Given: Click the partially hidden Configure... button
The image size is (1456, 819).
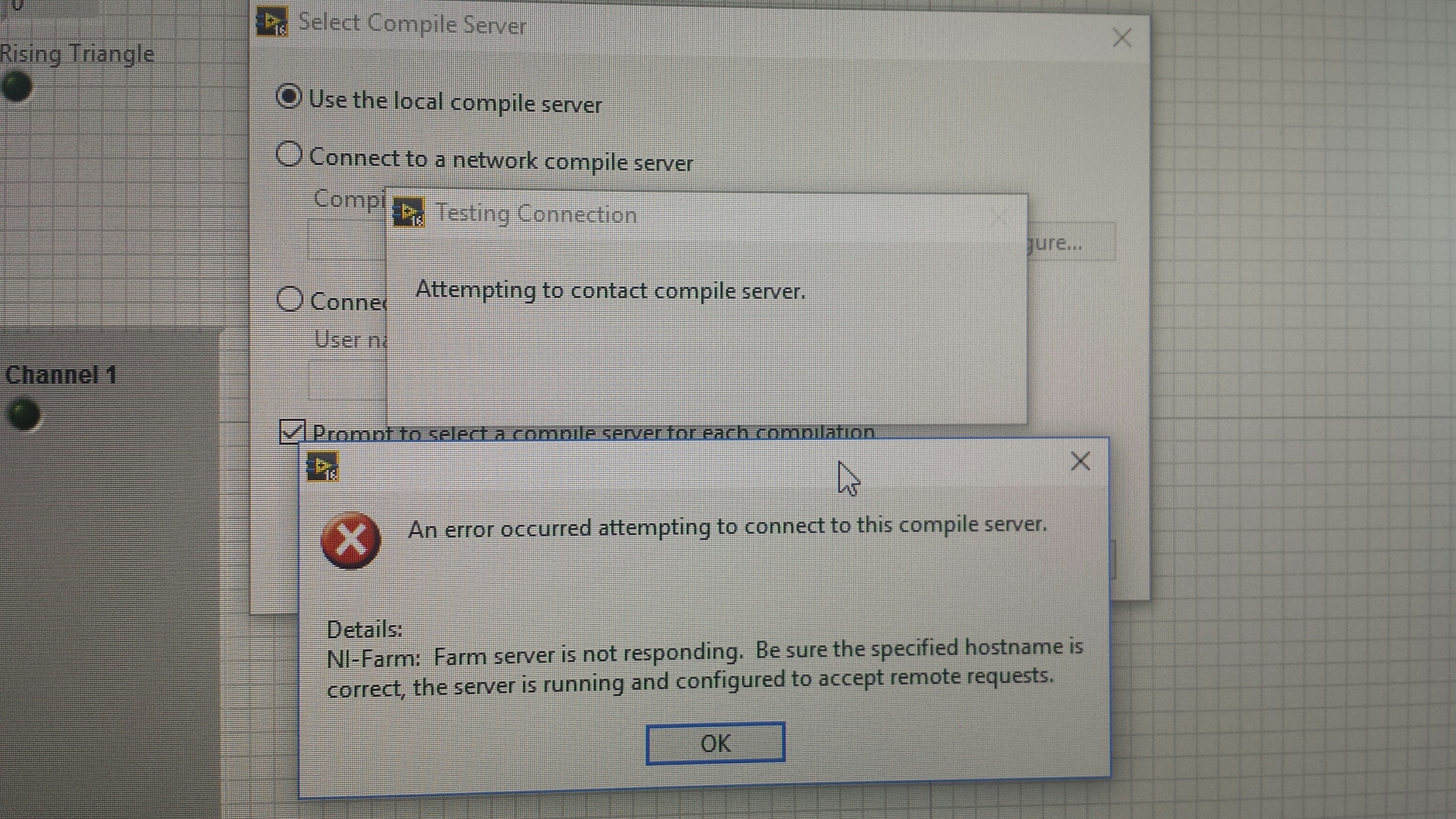Looking at the screenshot, I should tap(1070, 242).
